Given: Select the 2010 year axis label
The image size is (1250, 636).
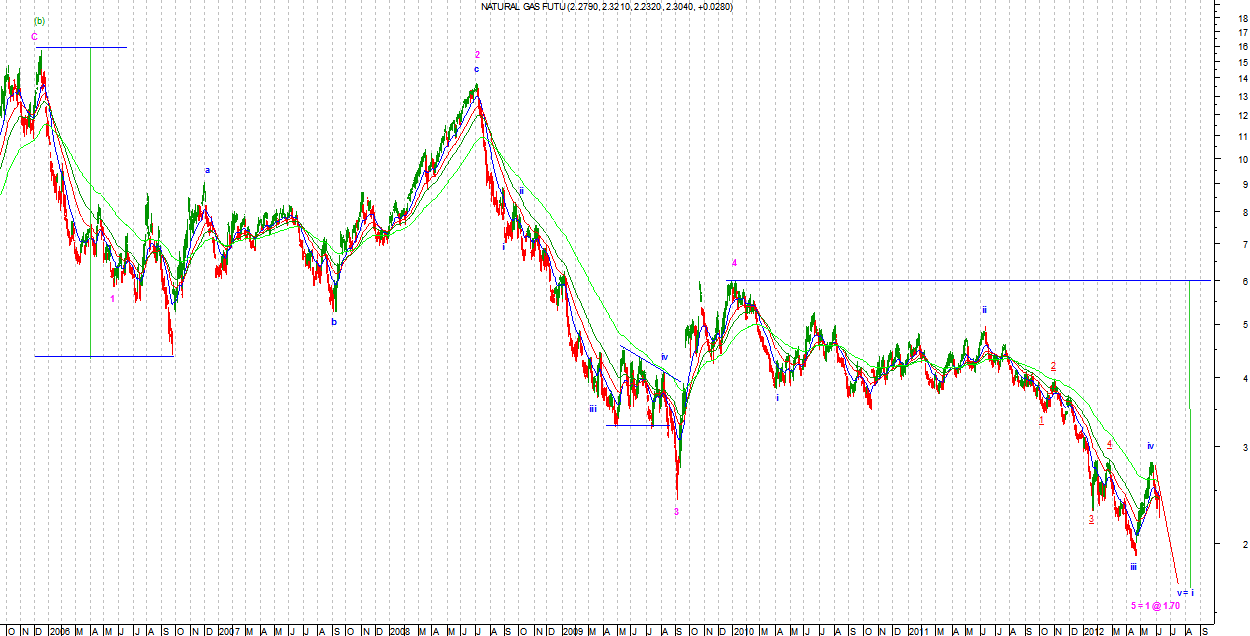Looking at the screenshot, I should tap(741, 630).
